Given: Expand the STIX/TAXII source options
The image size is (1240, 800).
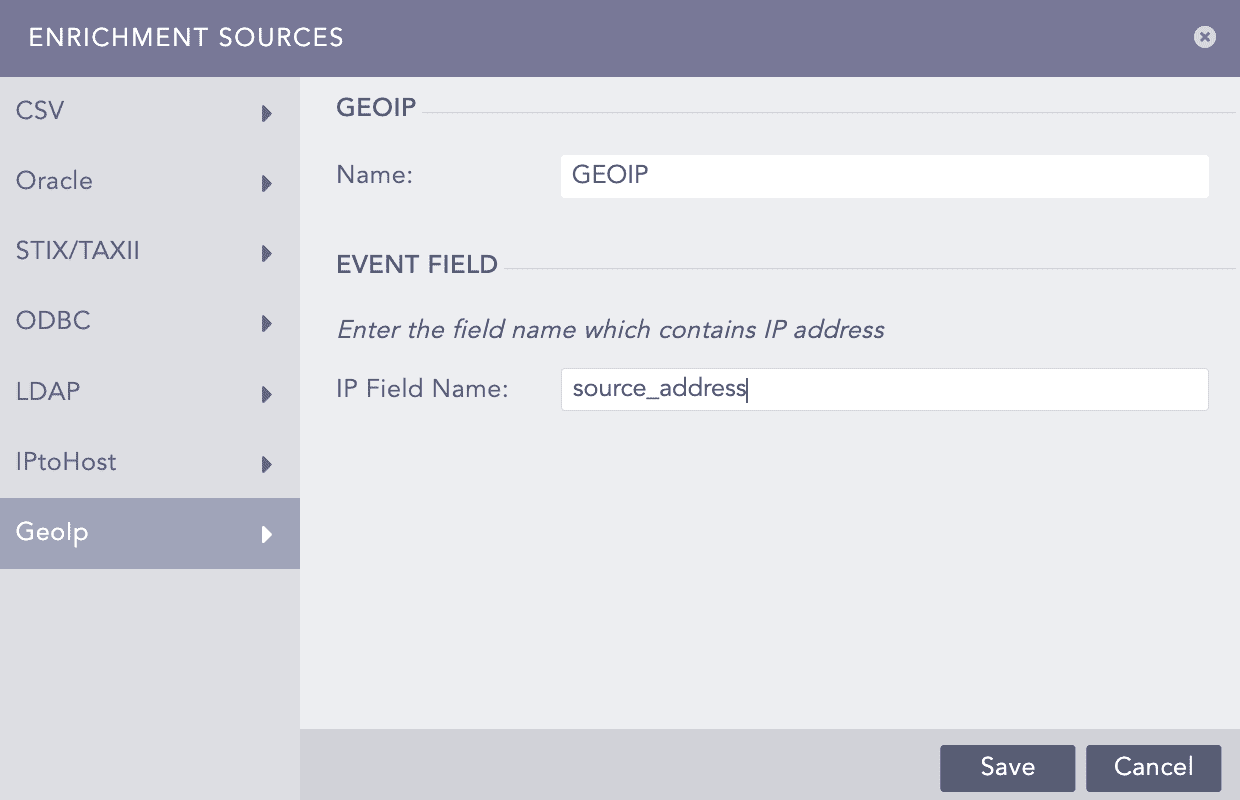Looking at the screenshot, I should pyautogui.click(x=266, y=253).
